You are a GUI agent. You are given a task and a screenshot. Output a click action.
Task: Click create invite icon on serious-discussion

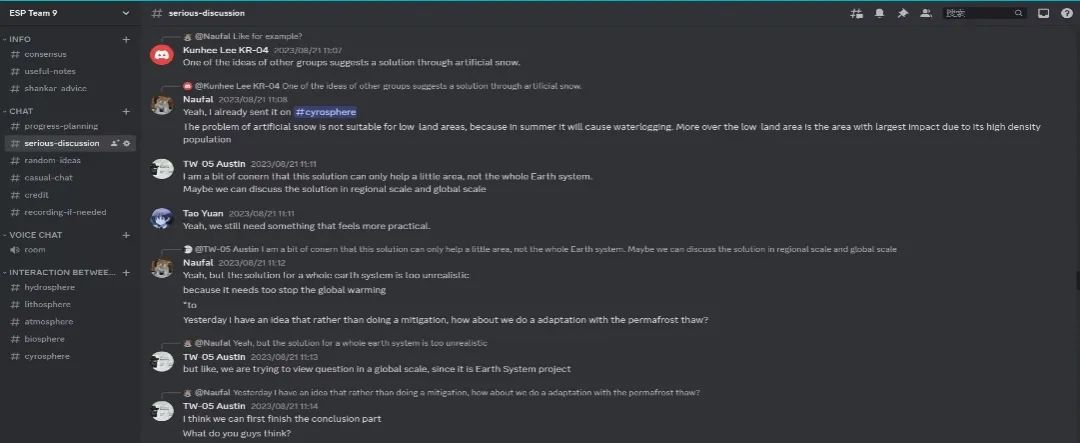(x=114, y=143)
